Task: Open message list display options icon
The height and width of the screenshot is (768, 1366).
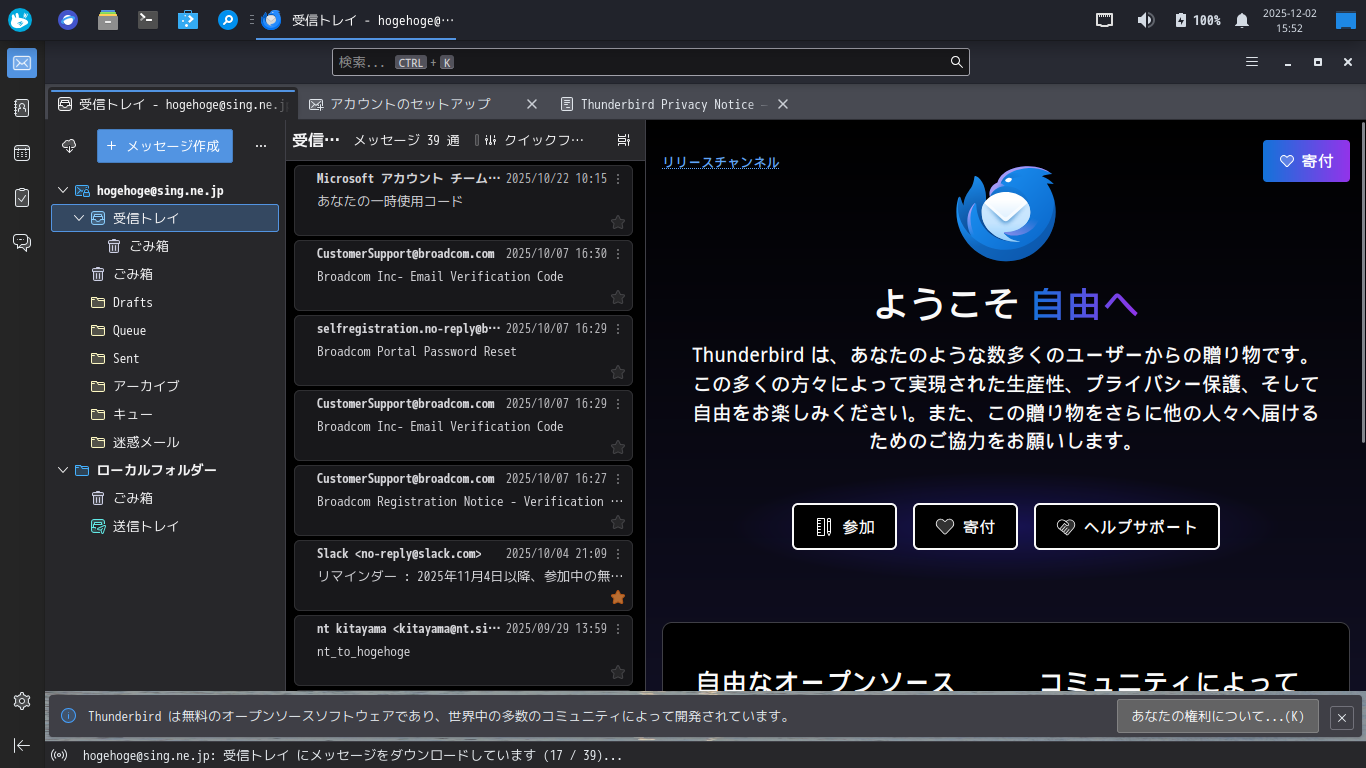Action: click(x=624, y=141)
